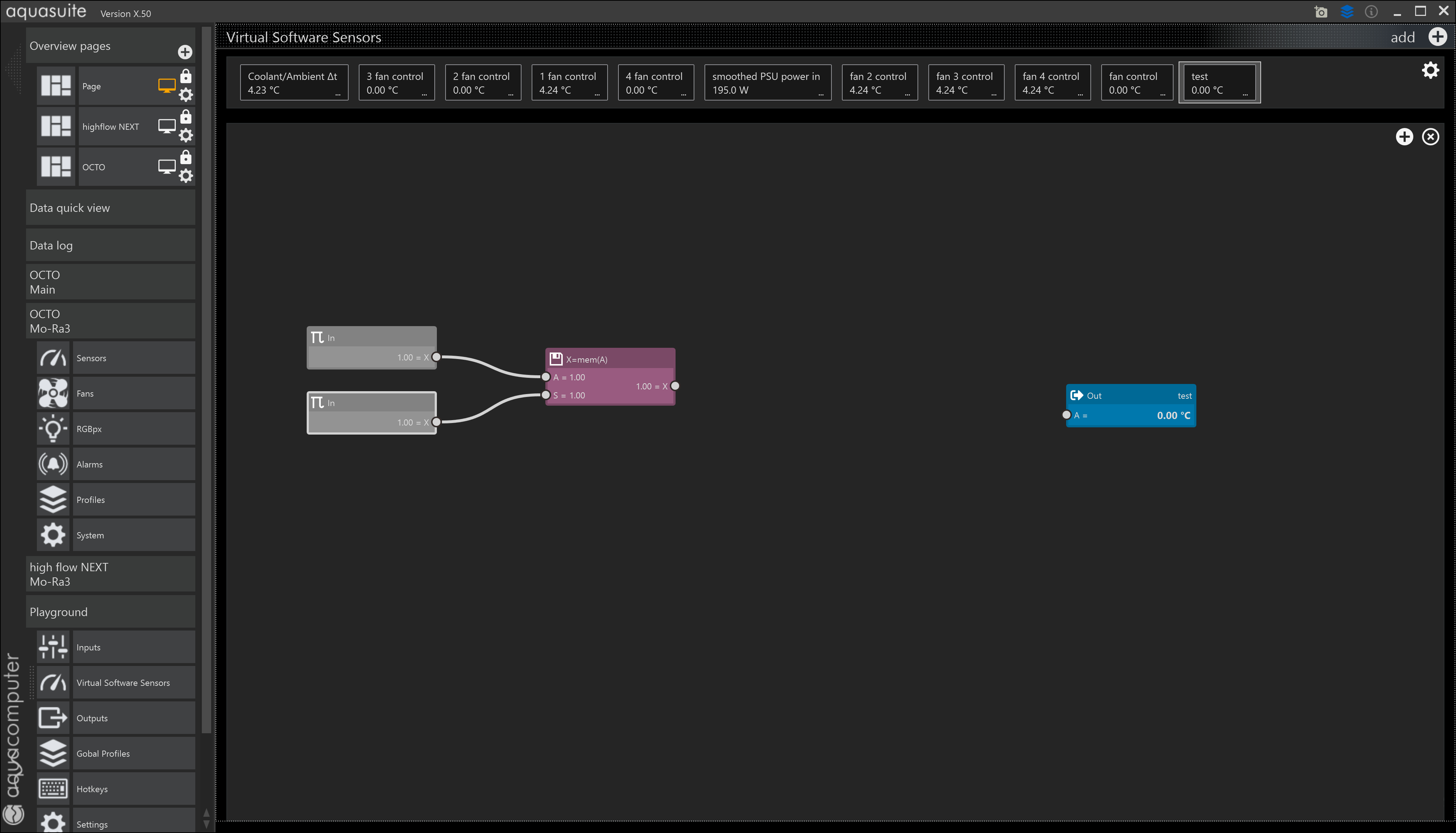1456x833 pixels.
Task: Collapse the OCTO Mo-Ra3 section
Action: point(110,321)
